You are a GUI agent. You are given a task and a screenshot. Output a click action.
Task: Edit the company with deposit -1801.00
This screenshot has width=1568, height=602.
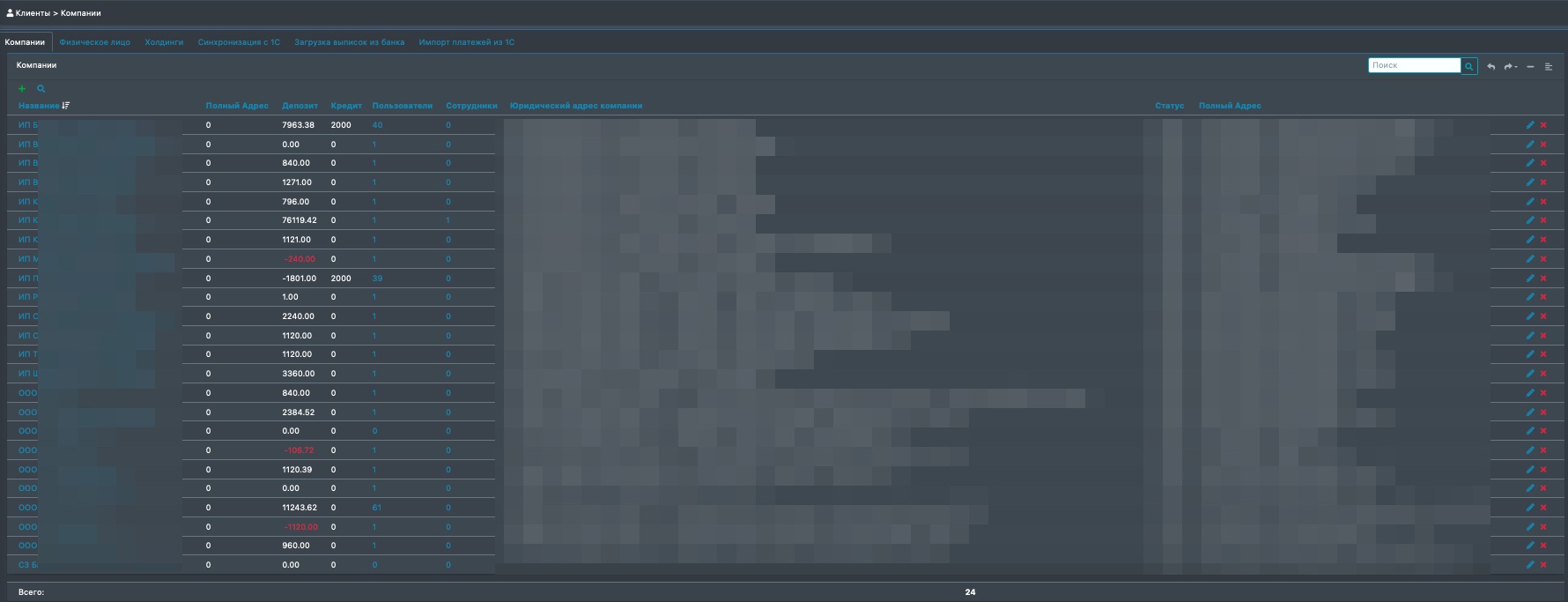pyautogui.click(x=1530, y=279)
